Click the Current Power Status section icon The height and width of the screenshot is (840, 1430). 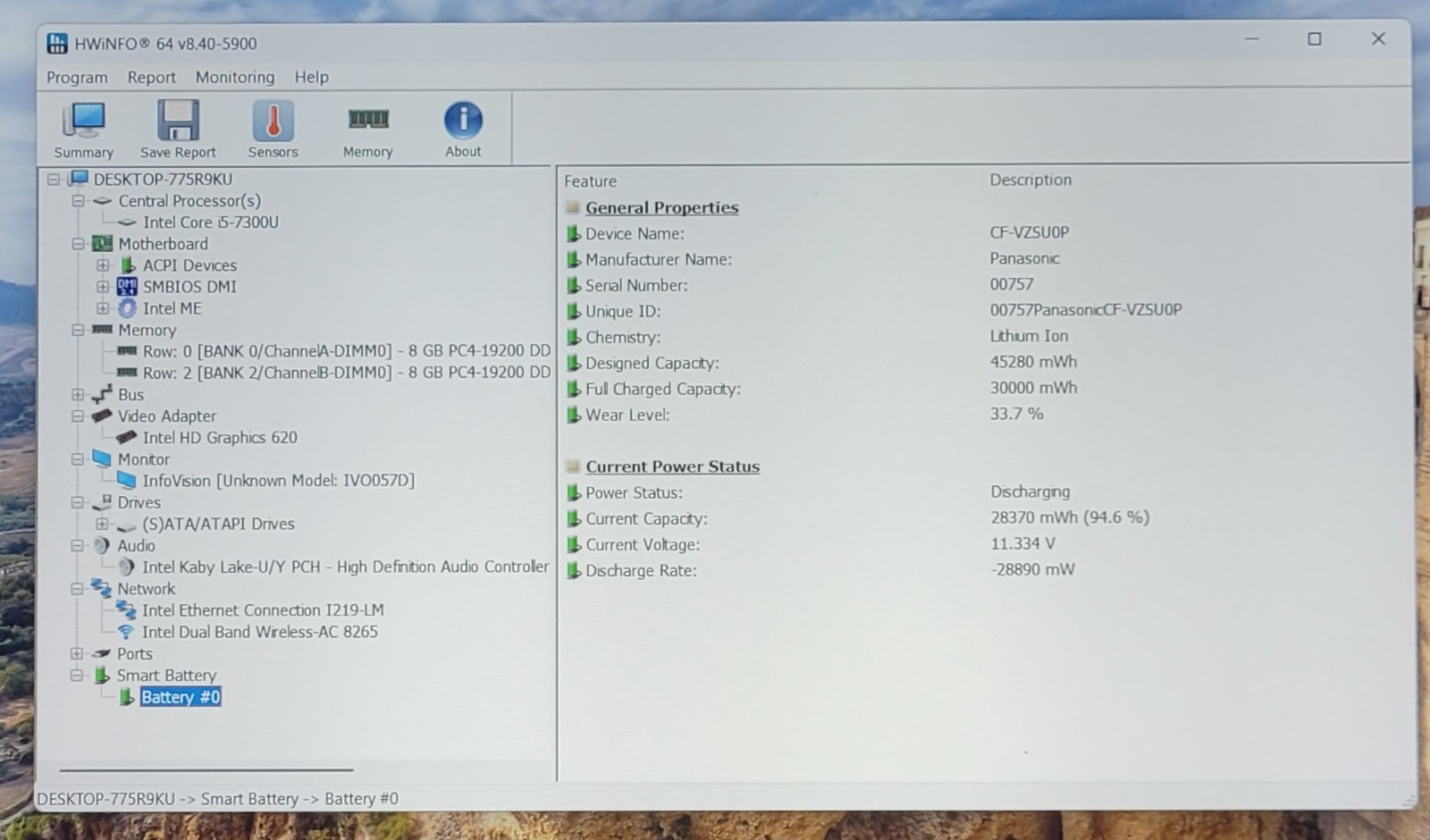pyautogui.click(x=573, y=466)
